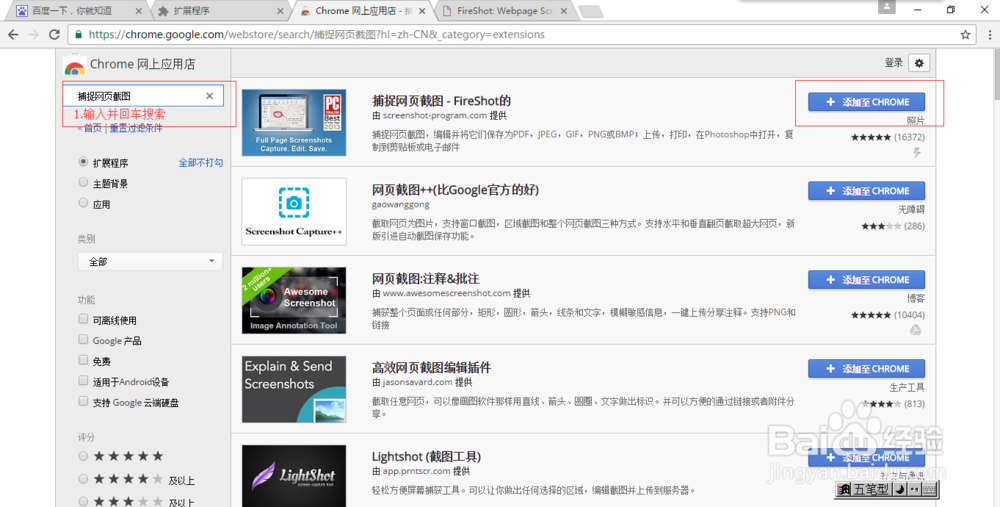The height and width of the screenshot is (507, 1000).
Task: Open the Awesome Screenshot thumbnail
Action: (x=294, y=300)
